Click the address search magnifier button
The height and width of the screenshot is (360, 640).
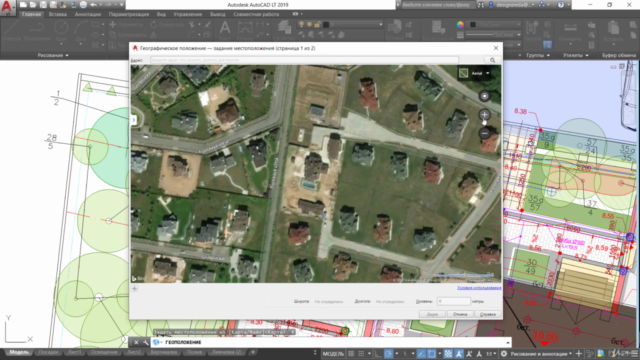(x=493, y=60)
